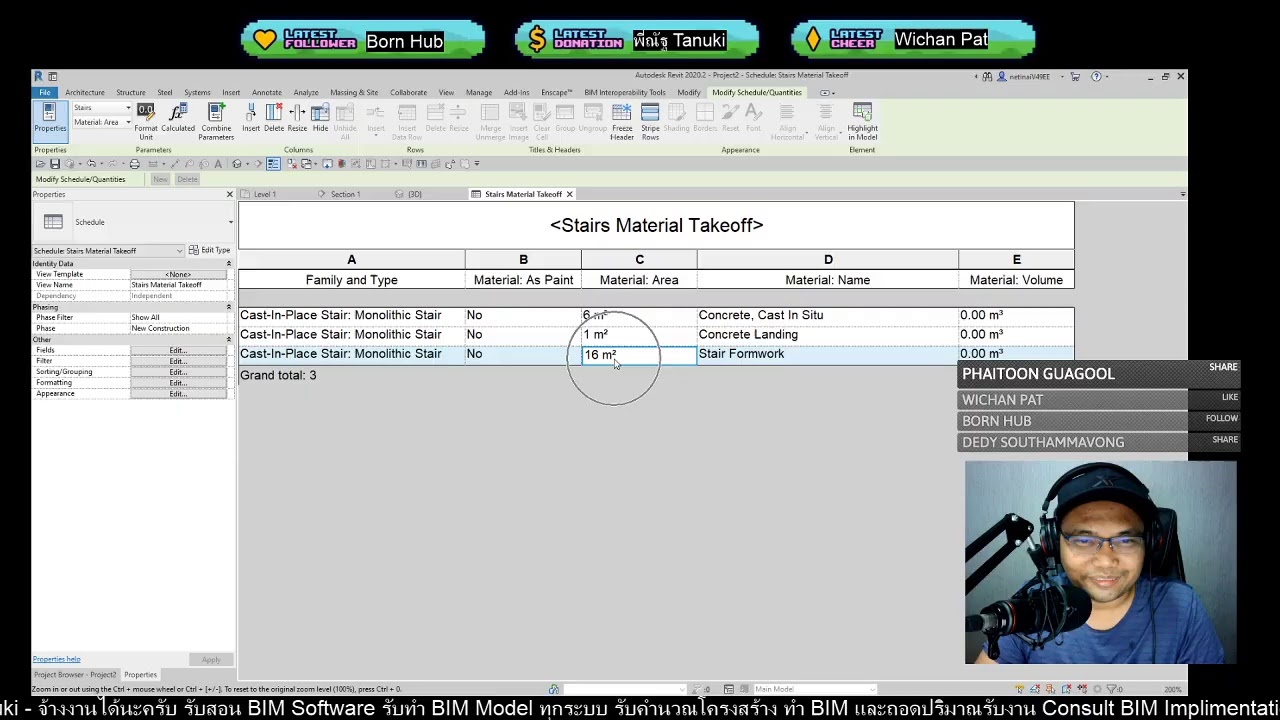This screenshot has width=1280, height=720.
Task: Hide the selected column
Action: coord(320,118)
